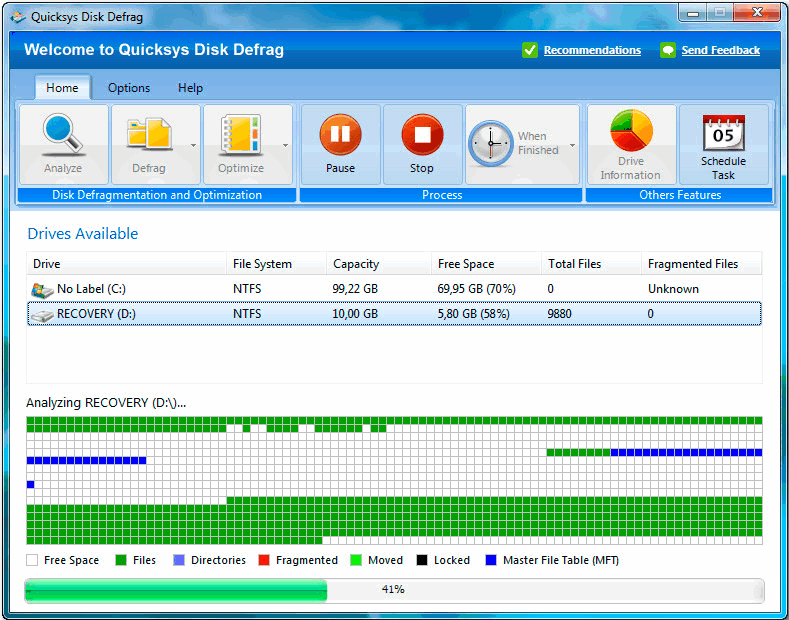Click the Master File Table blue swatch
Image resolution: width=789 pixels, height=620 pixels.
coord(491,560)
